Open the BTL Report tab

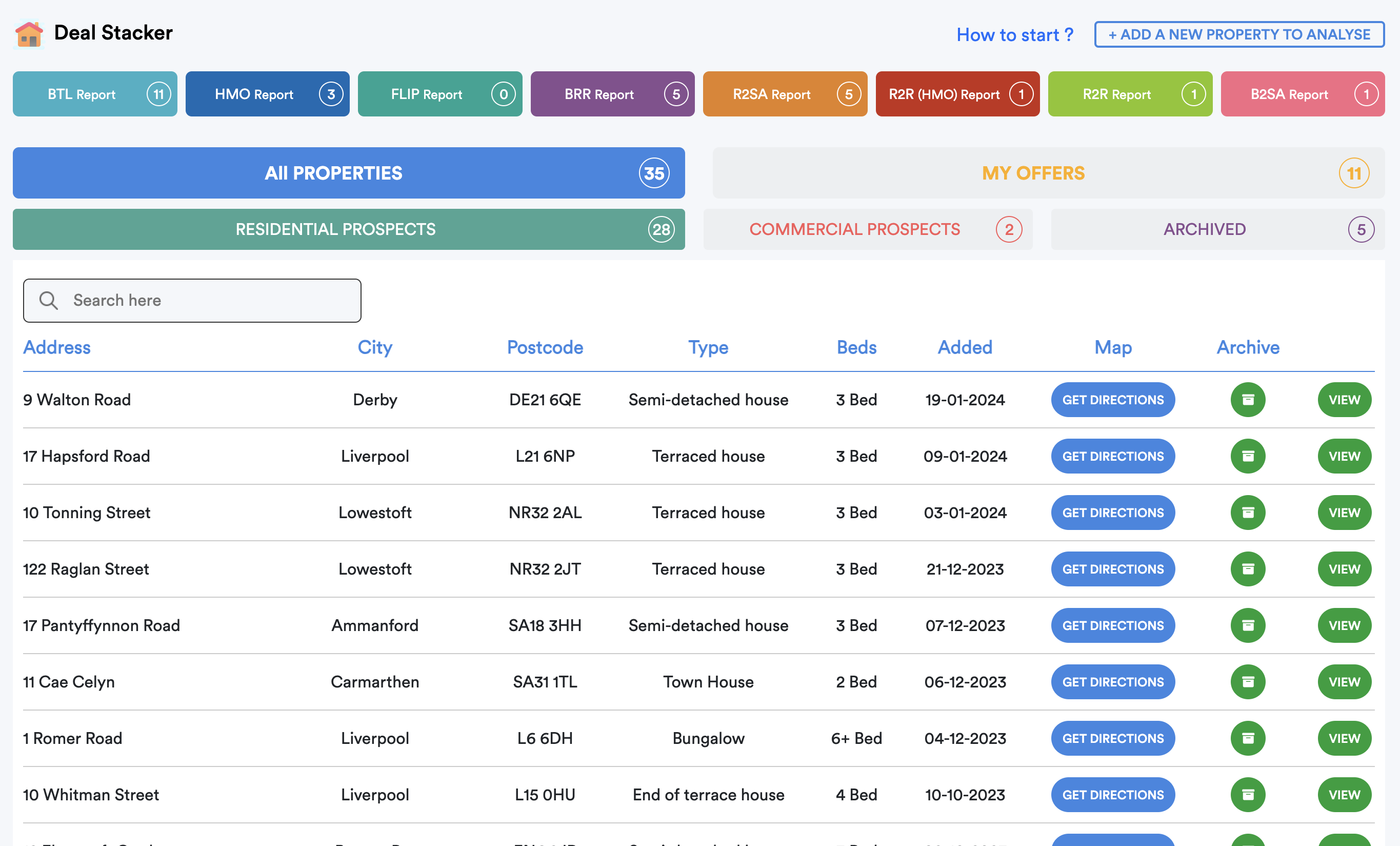click(x=94, y=94)
